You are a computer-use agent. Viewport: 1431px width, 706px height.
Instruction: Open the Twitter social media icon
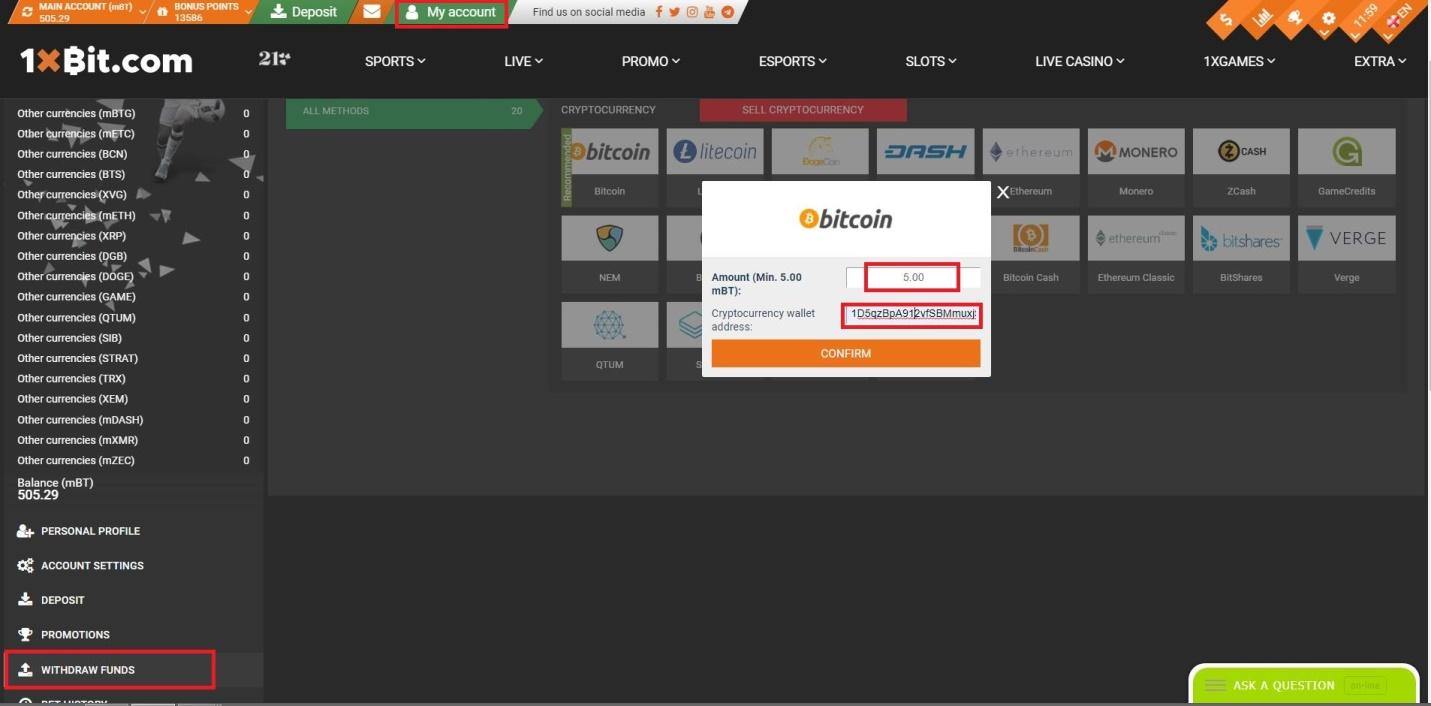(675, 12)
